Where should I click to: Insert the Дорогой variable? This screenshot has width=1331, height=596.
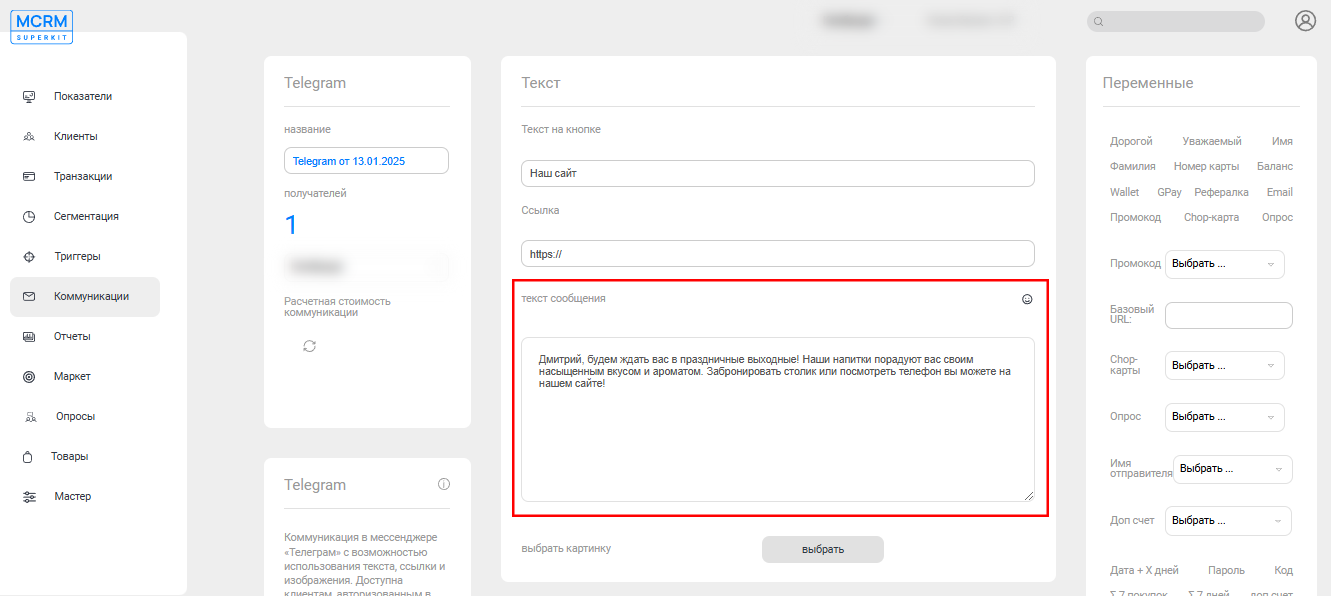[x=1131, y=142]
